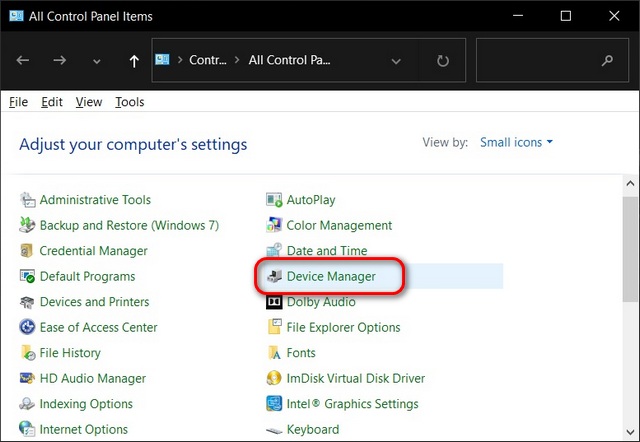
Task: Click the Color Management icon
Action: tap(274, 225)
